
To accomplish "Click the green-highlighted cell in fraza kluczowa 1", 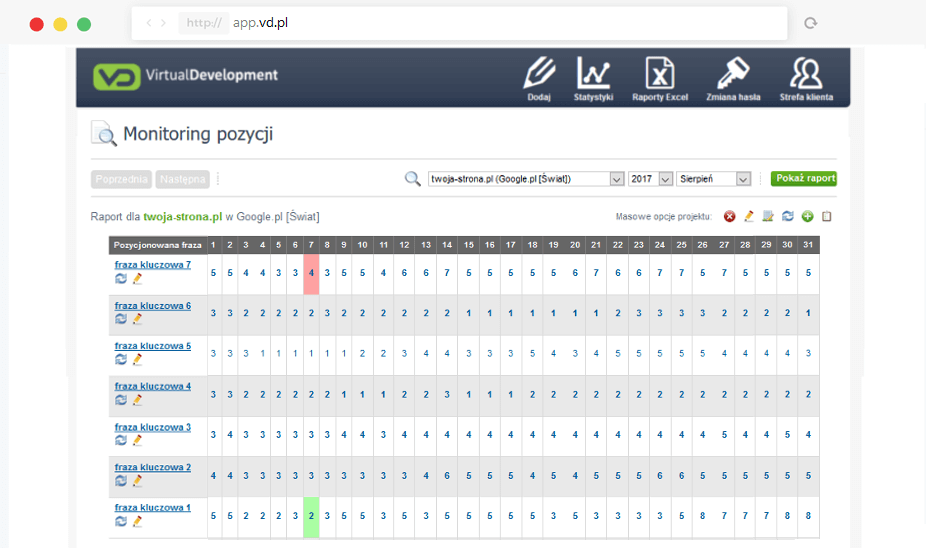I will coord(311,516).
